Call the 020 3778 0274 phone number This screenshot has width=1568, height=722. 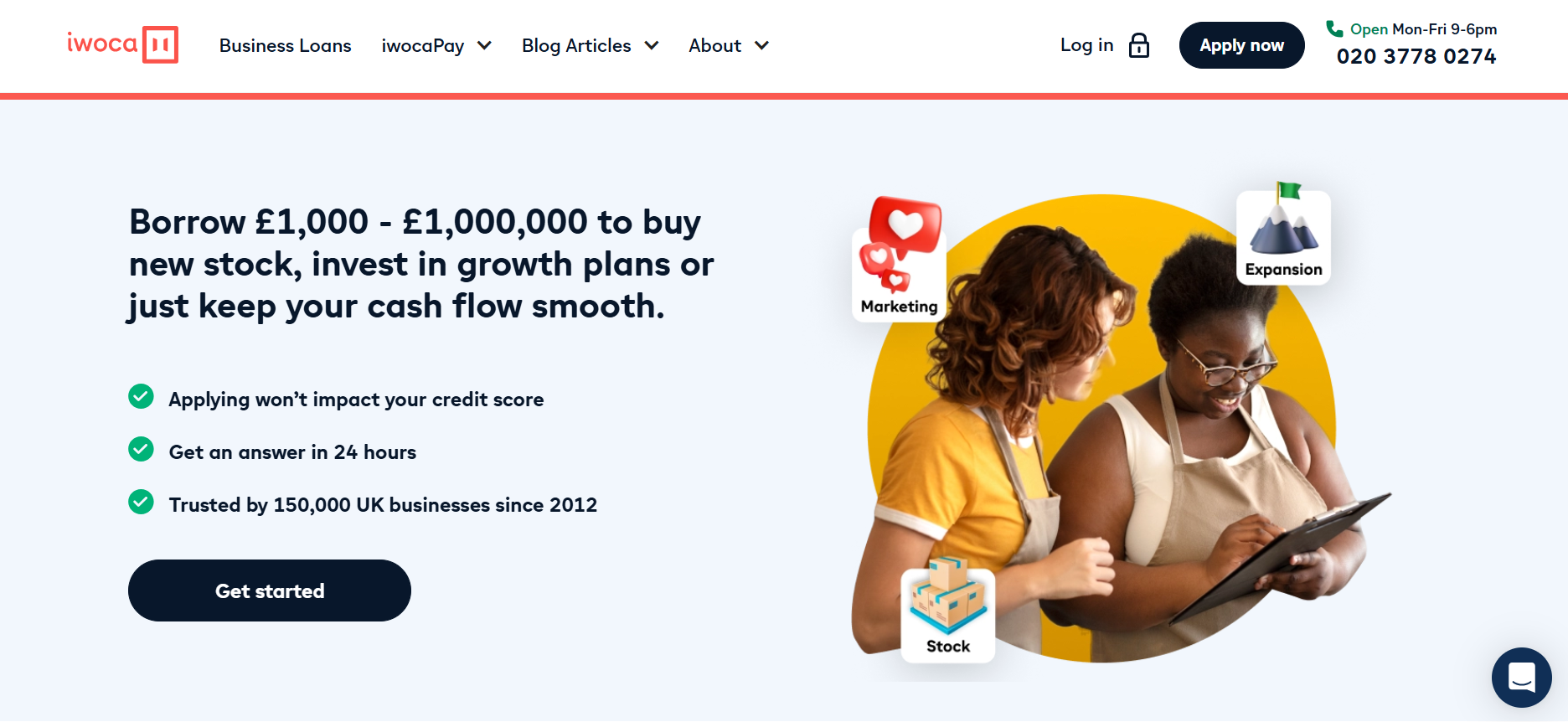1416,56
